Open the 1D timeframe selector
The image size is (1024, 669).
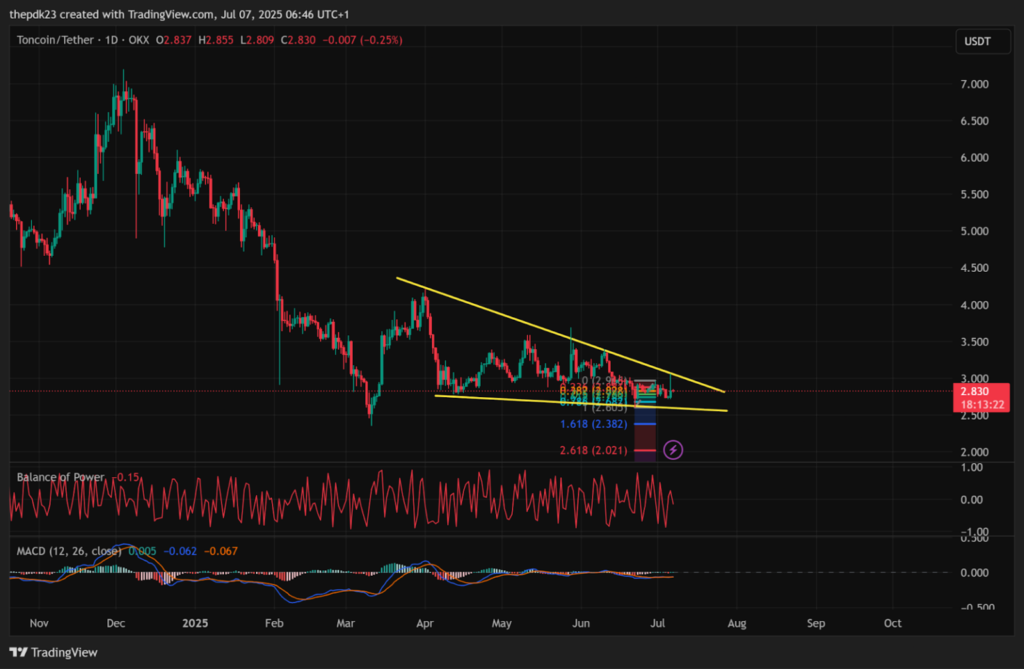pyautogui.click(x=114, y=40)
